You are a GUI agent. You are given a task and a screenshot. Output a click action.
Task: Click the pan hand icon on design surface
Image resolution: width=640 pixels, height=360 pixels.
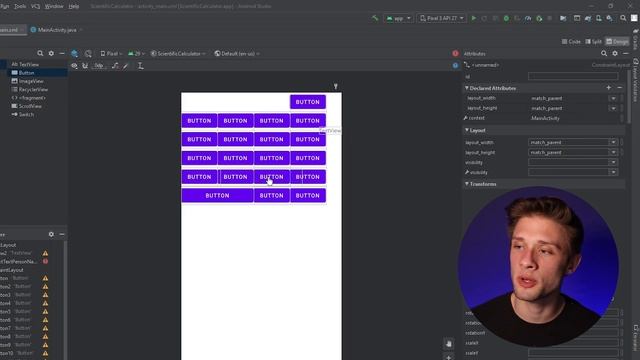coord(449,344)
